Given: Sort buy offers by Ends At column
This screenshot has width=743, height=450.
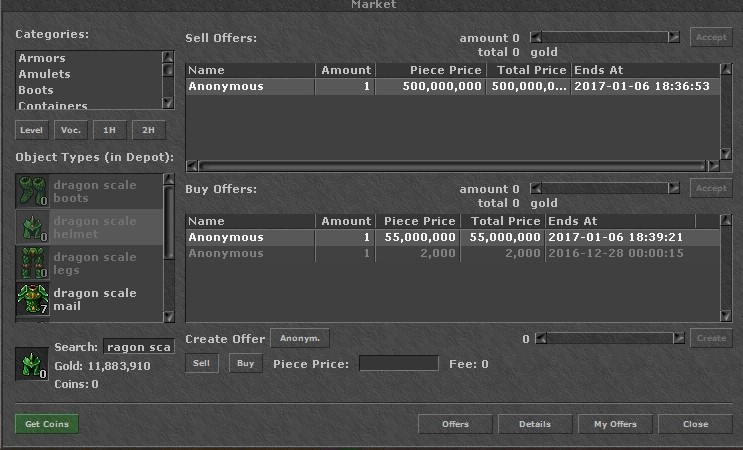Looking at the screenshot, I should (x=631, y=221).
